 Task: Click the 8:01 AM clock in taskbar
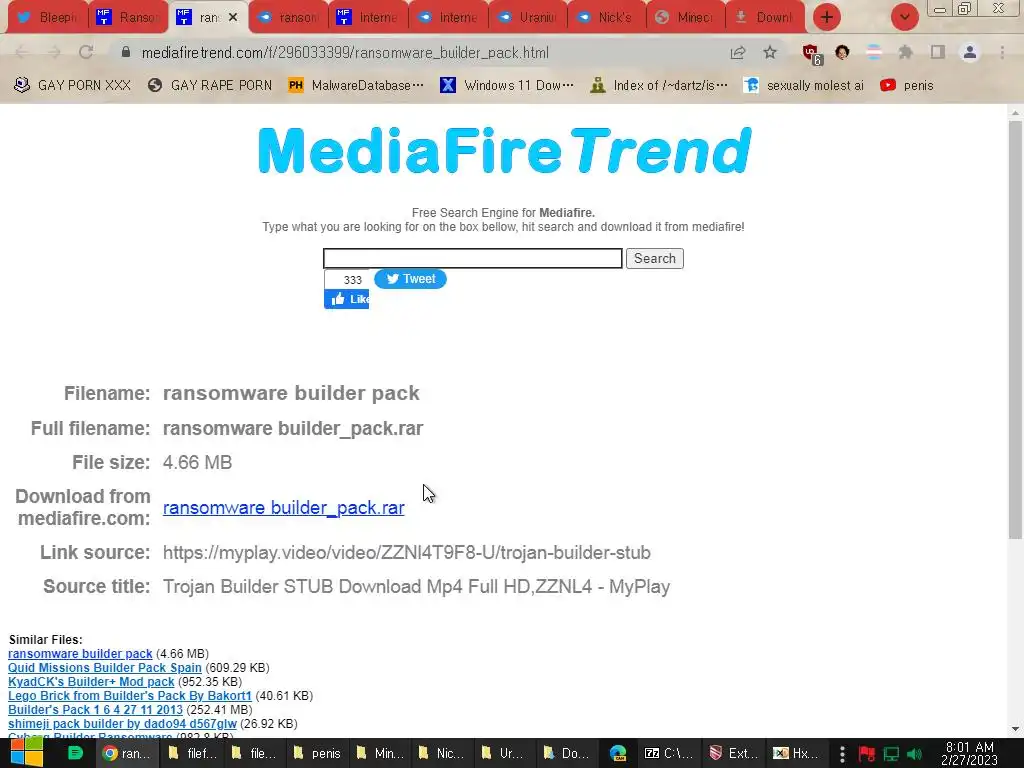(x=970, y=753)
